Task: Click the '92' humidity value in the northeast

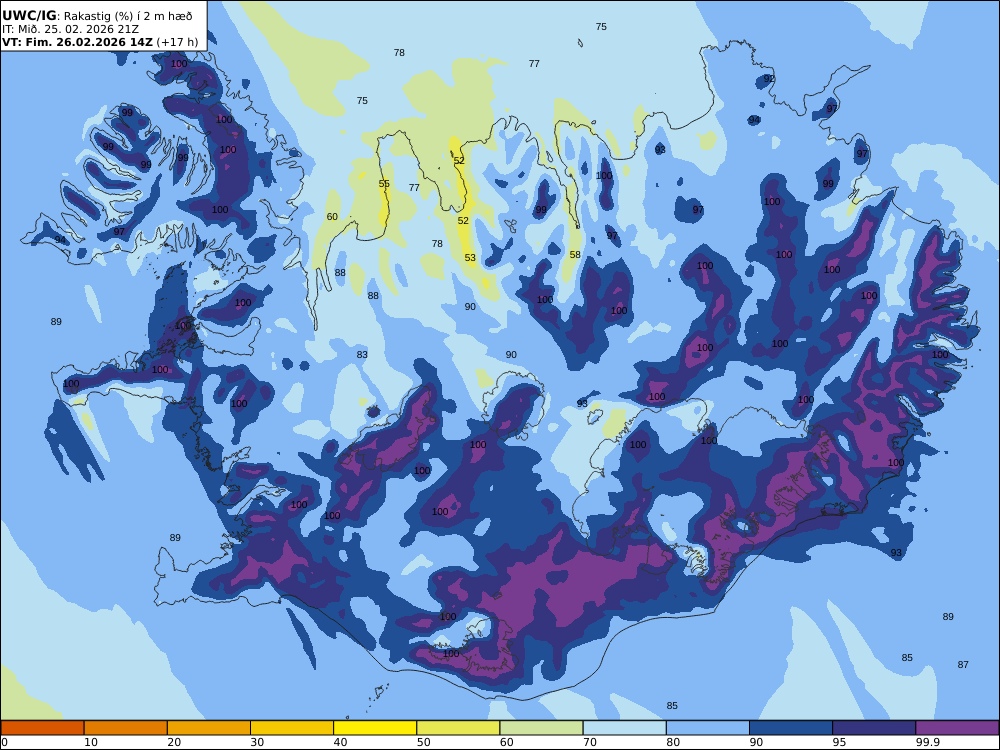Action: click(769, 78)
